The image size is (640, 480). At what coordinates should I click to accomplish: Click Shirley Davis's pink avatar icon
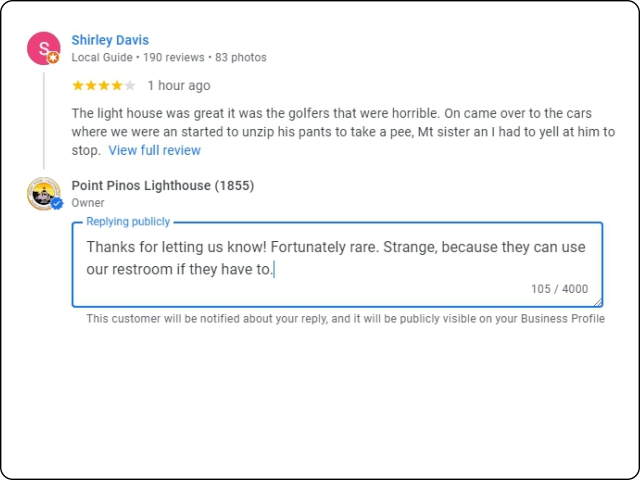[x=44, y=48]
